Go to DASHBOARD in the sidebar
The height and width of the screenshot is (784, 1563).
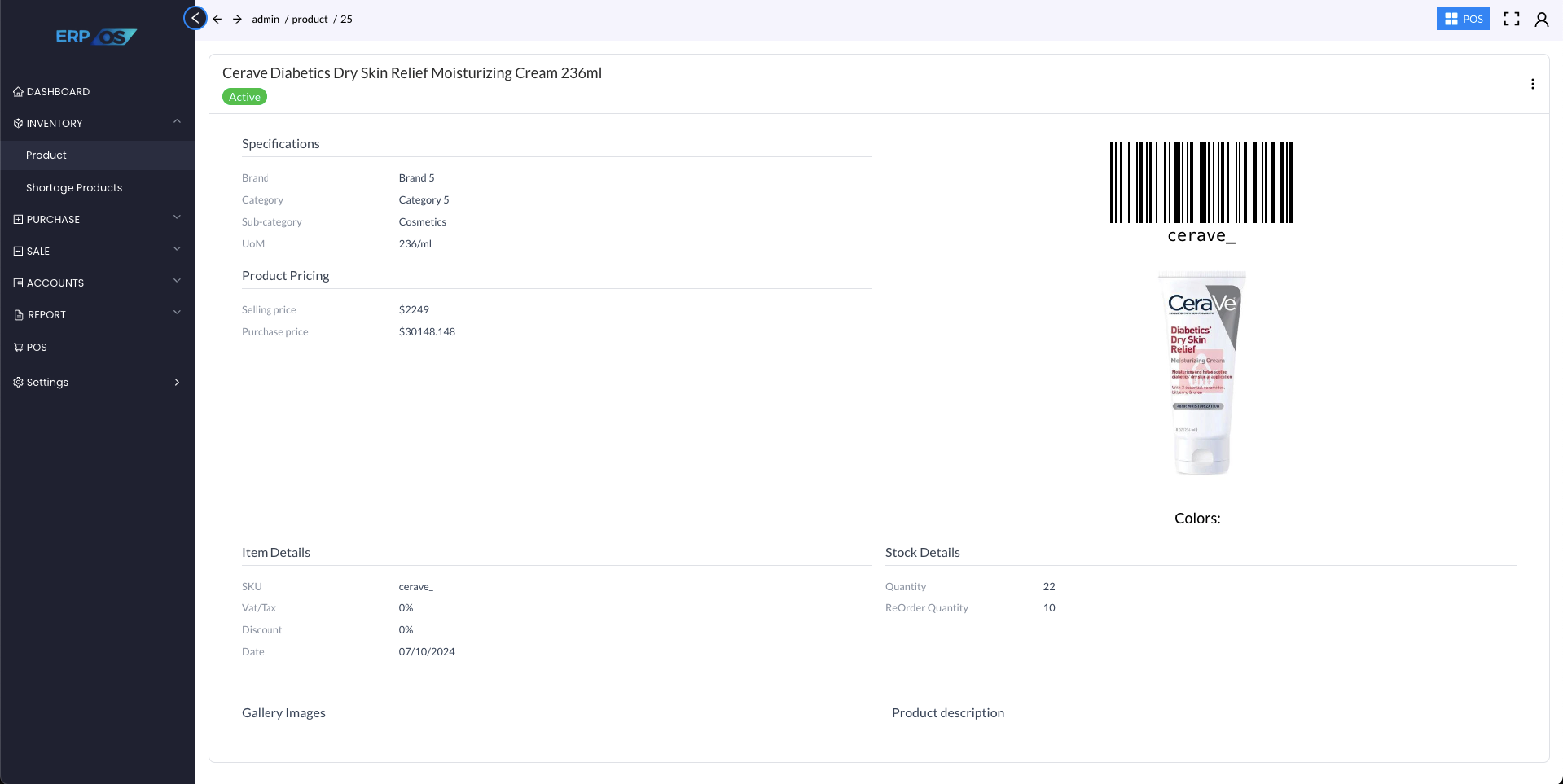pos(58,91)
